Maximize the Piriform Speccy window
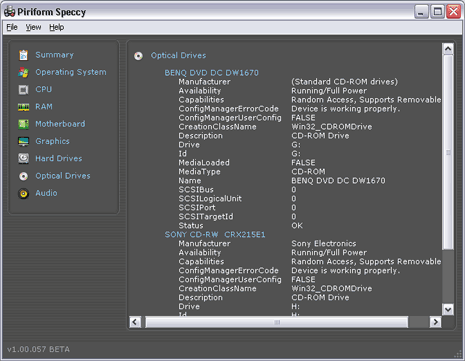The image size is (465, 361). click(438, 12)
